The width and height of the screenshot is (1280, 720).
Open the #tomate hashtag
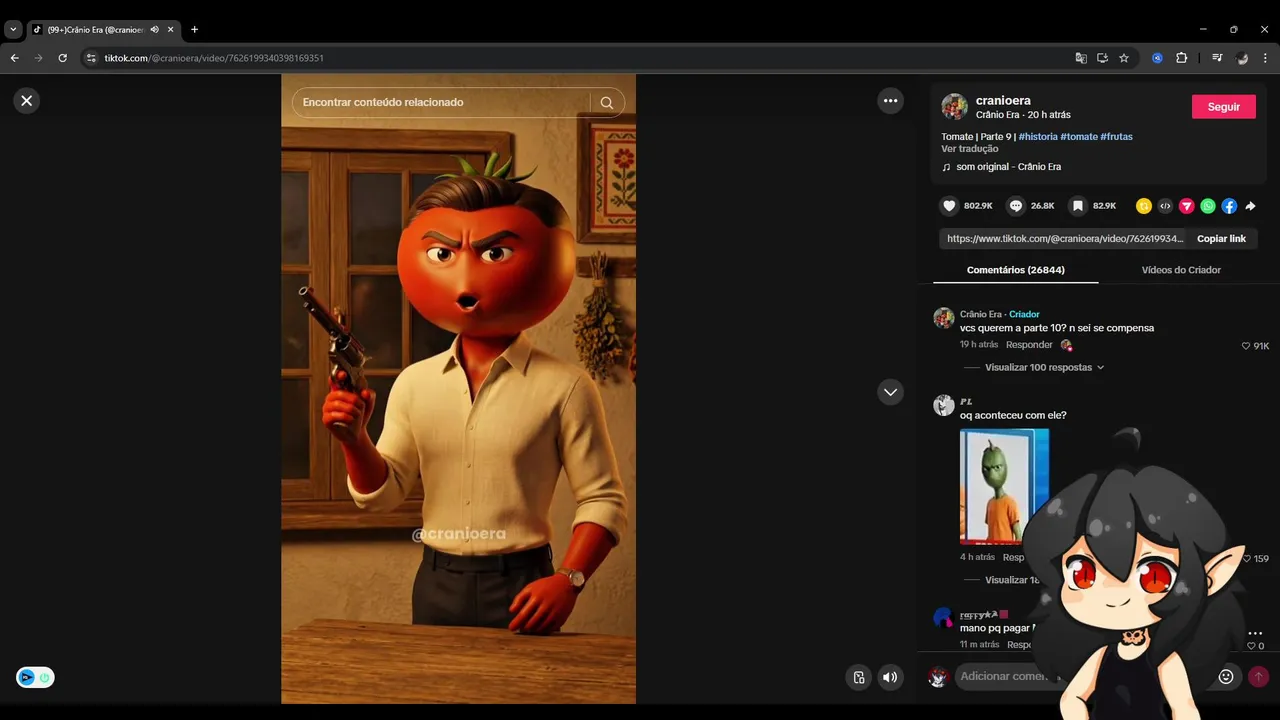coord(1079,136)
